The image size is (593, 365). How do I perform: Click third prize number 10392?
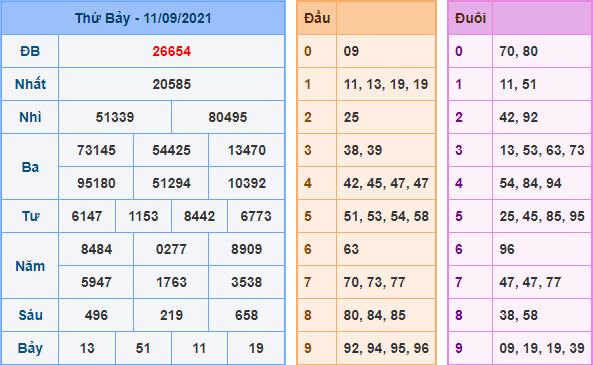point(247,183)
